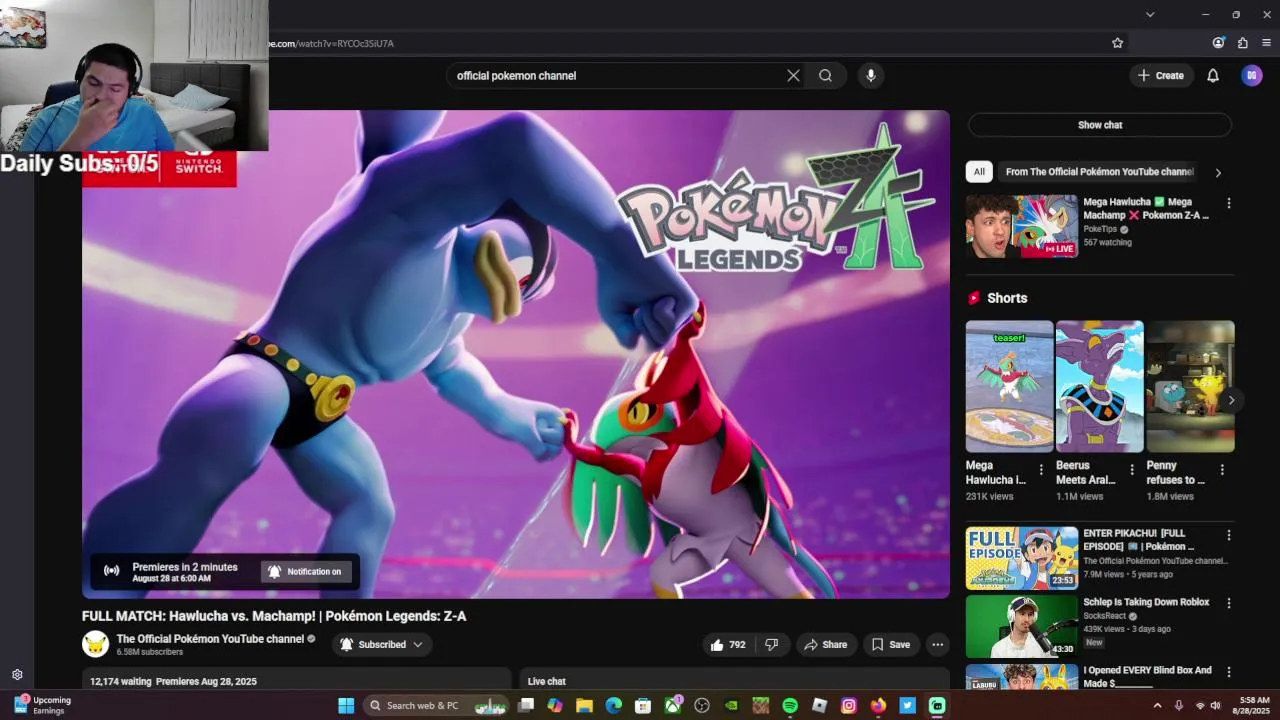Open options for PokeTips live video
The image size is (1280, 720).
pyautogui.click(x=1229, y=203)
